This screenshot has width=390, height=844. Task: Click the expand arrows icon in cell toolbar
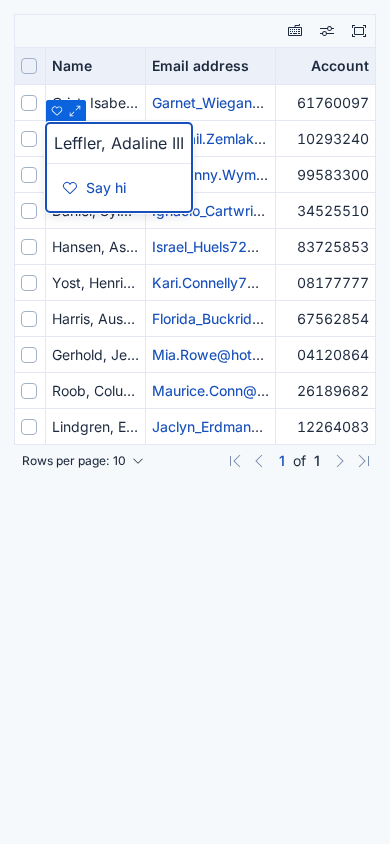coord(75,111)
